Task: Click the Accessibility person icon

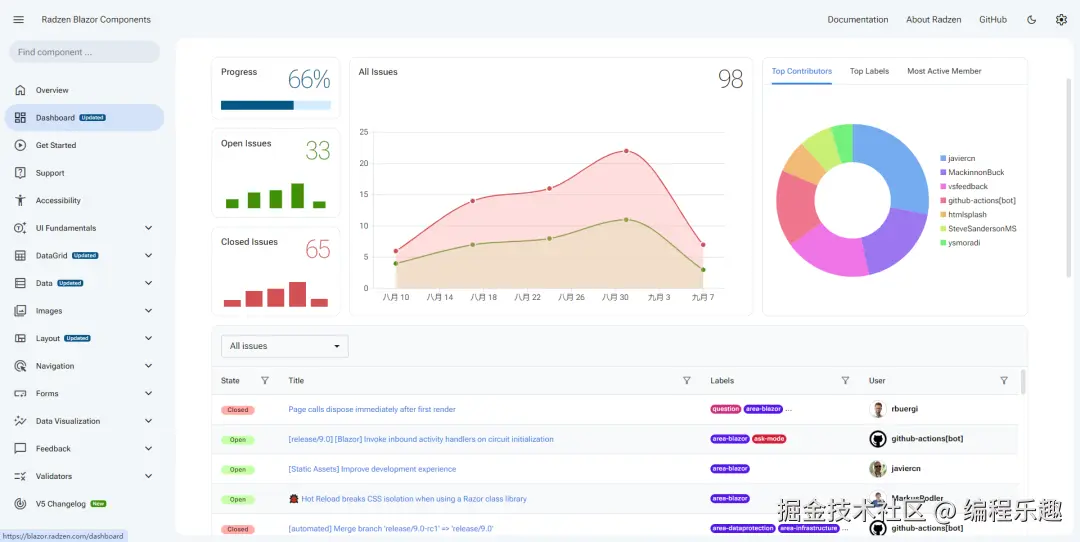Action: click(21, 200)
